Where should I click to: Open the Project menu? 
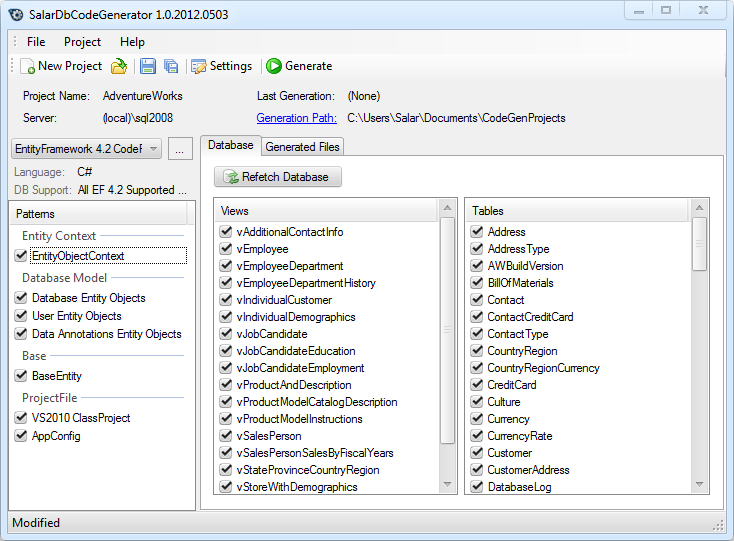pos(82,42)
